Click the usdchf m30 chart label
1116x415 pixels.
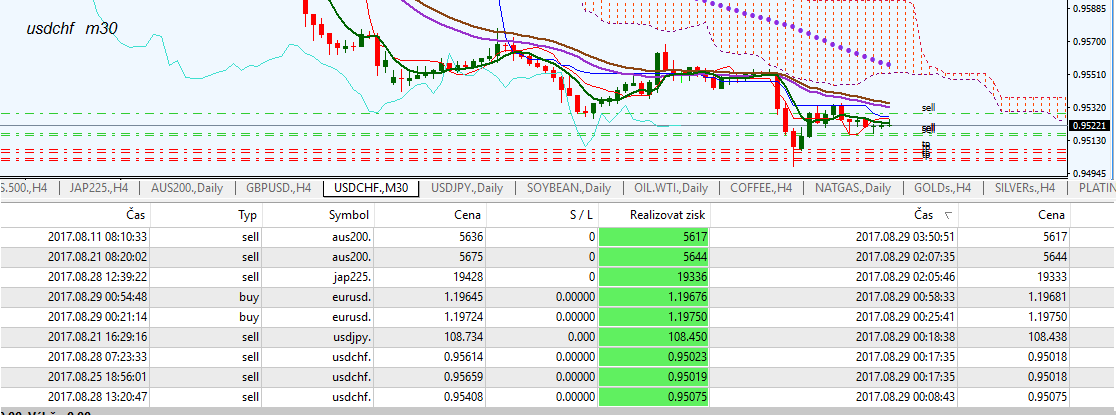(x=71, y=29)
